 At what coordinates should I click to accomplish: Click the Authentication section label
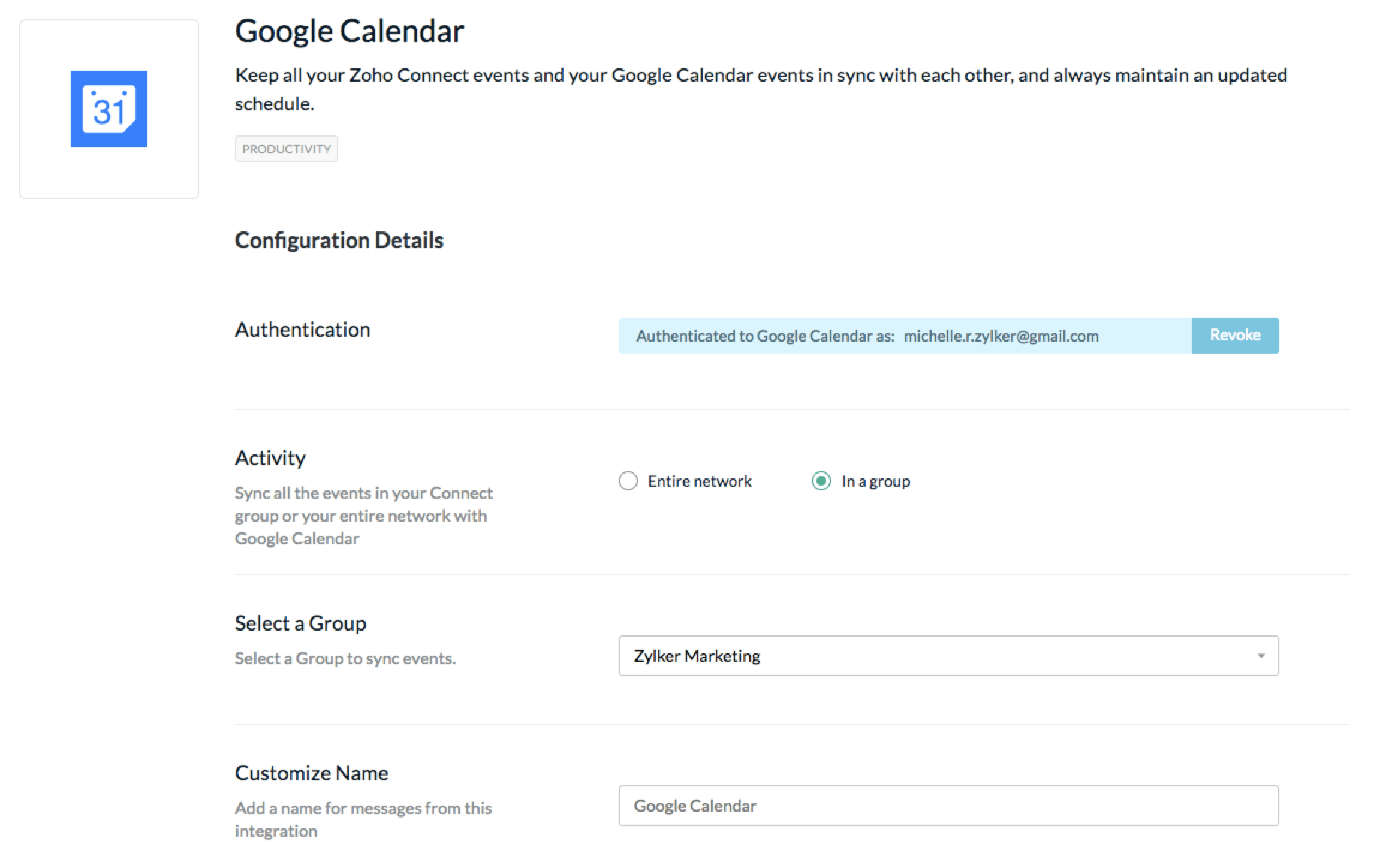(x=302, y=330)
